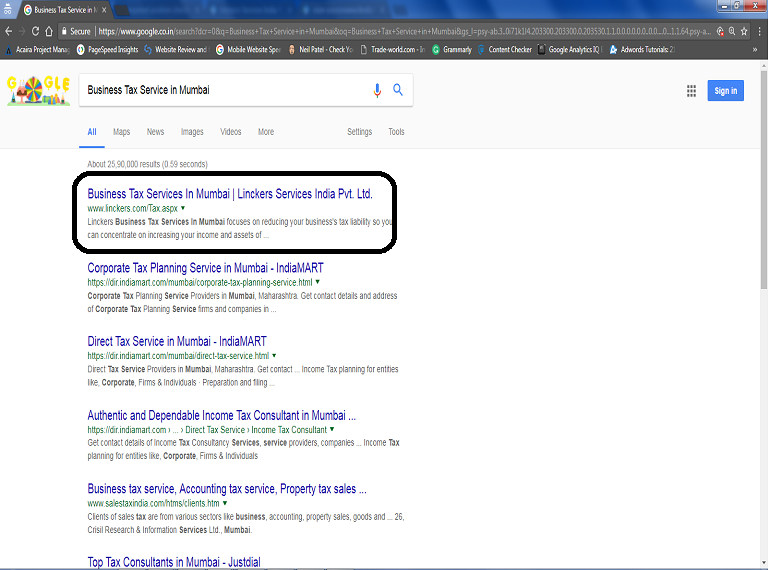
Task: Expand dropdown arrow beside Income Tax Consultant breadcrumb
Action: [332, 430]
